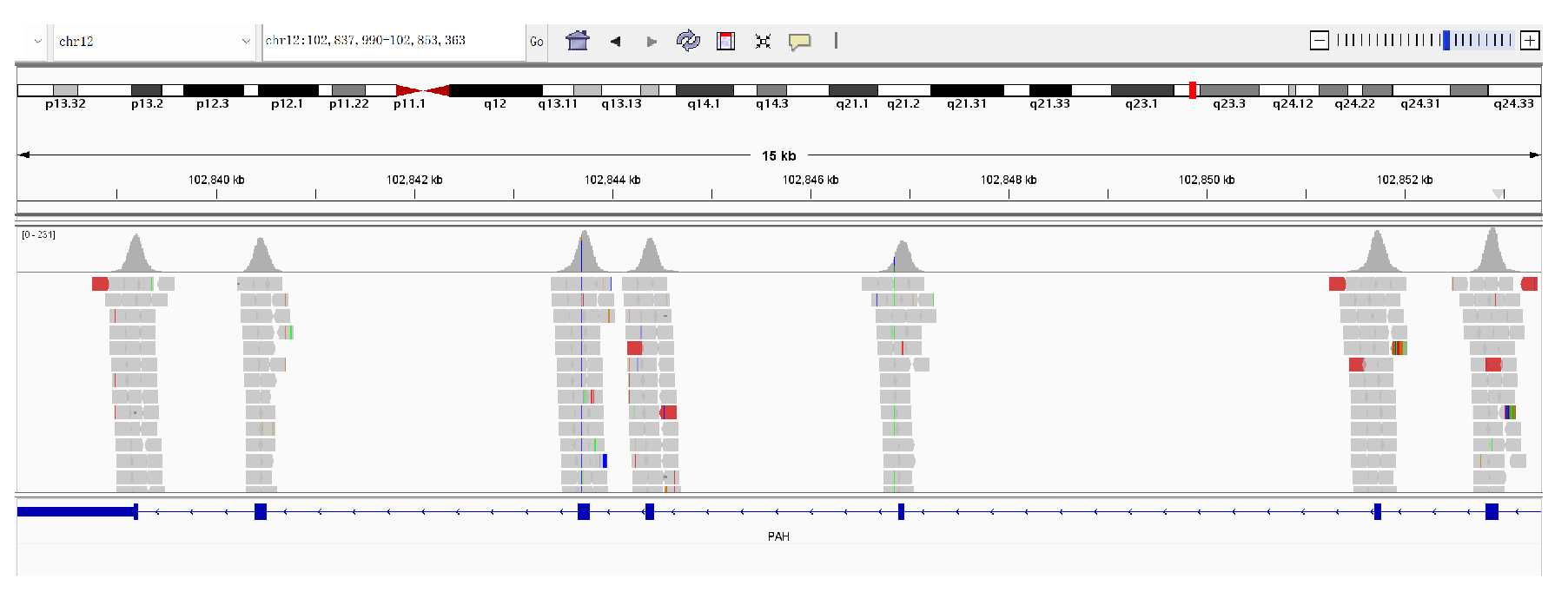Zoom in with the plus icon
Screen dimensions: 1568x592
click(x=1530, y=40)
